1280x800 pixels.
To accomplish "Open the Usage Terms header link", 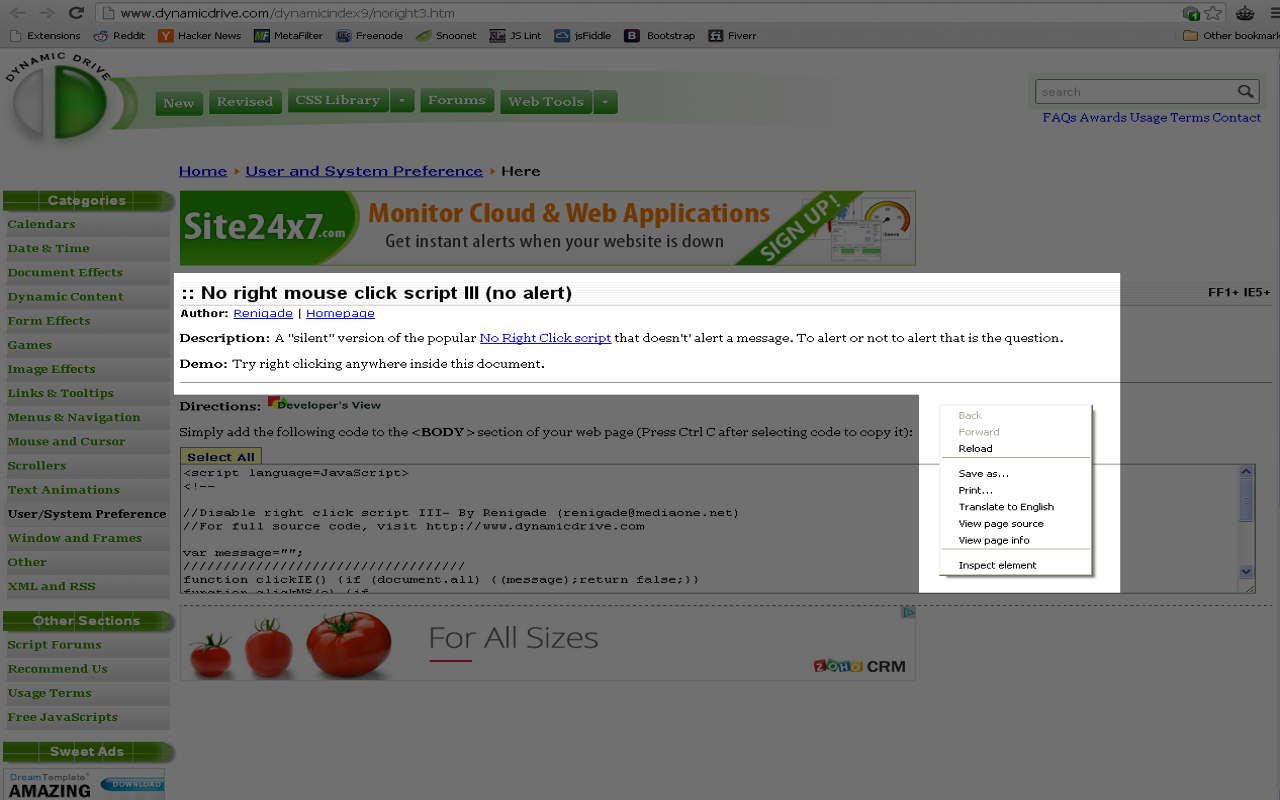I will [x=1169, y=118].
